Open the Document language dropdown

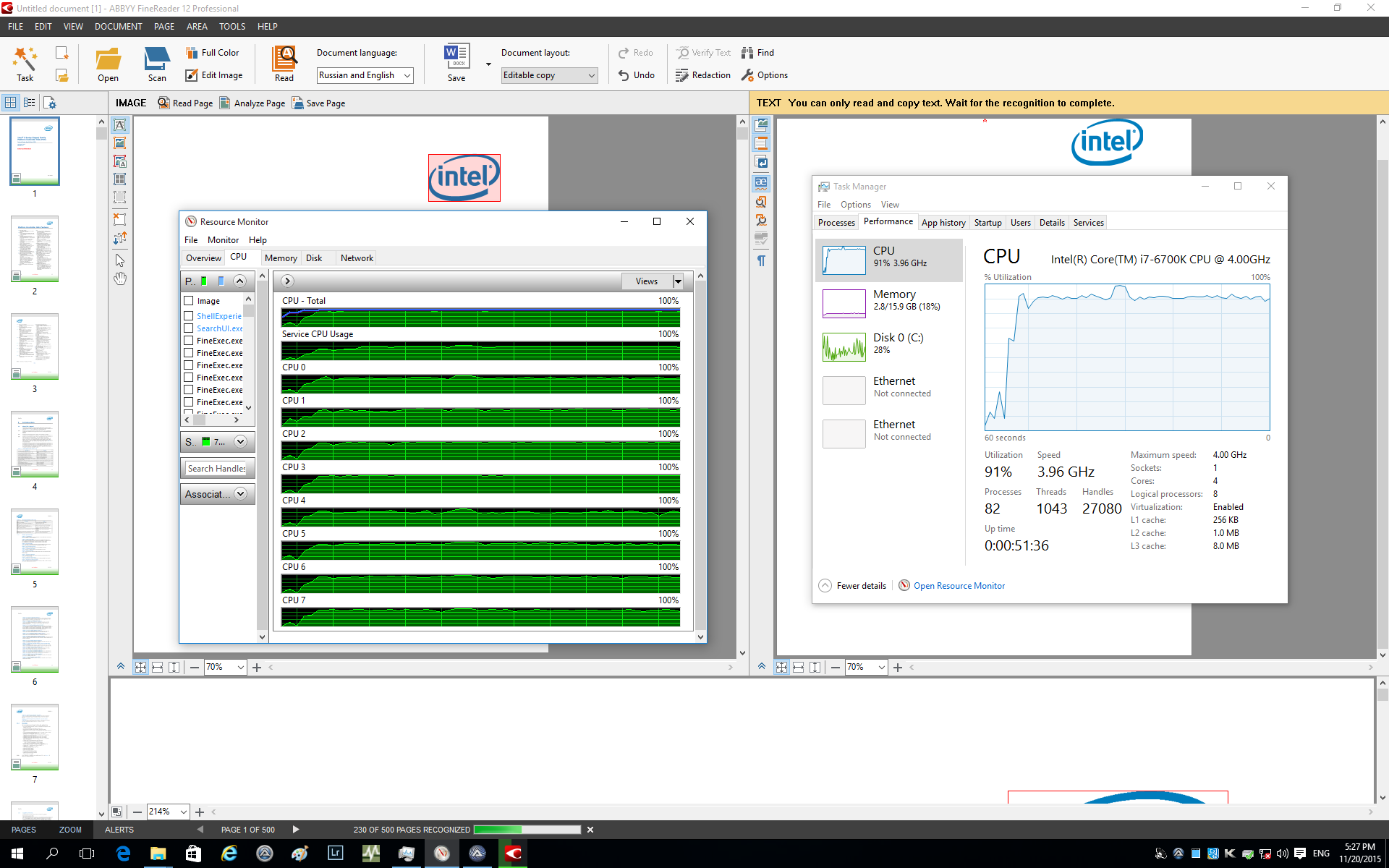407,75
